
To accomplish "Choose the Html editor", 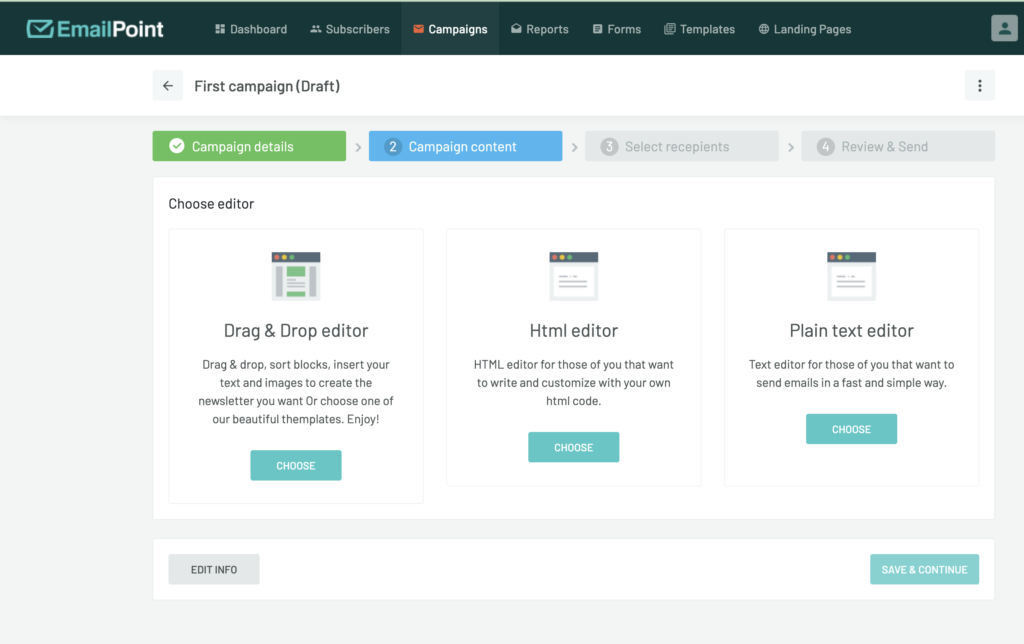I will (574, 447).
